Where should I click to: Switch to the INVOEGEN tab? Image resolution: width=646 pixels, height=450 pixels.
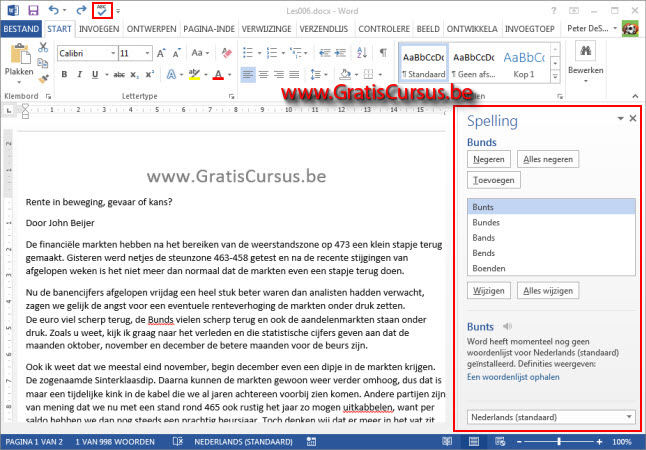[x=99, y=29]
